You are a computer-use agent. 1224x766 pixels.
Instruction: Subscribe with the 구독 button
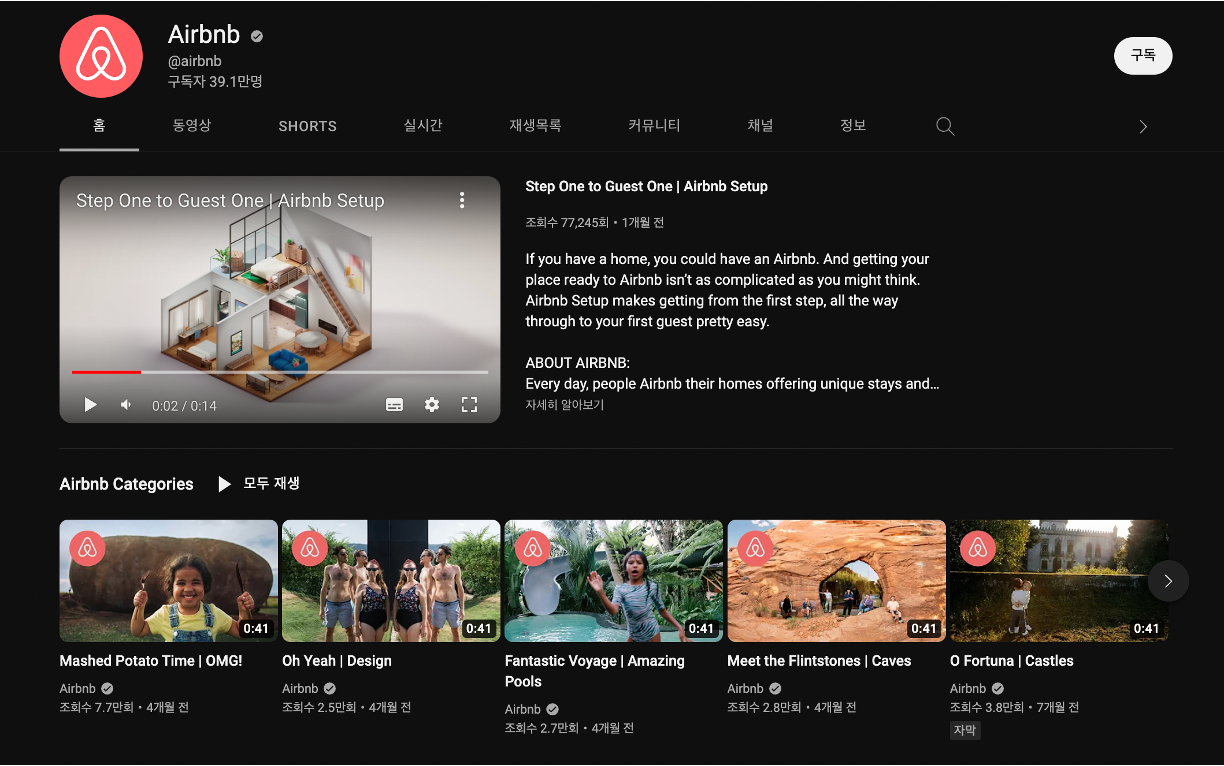coord(1143,55)
